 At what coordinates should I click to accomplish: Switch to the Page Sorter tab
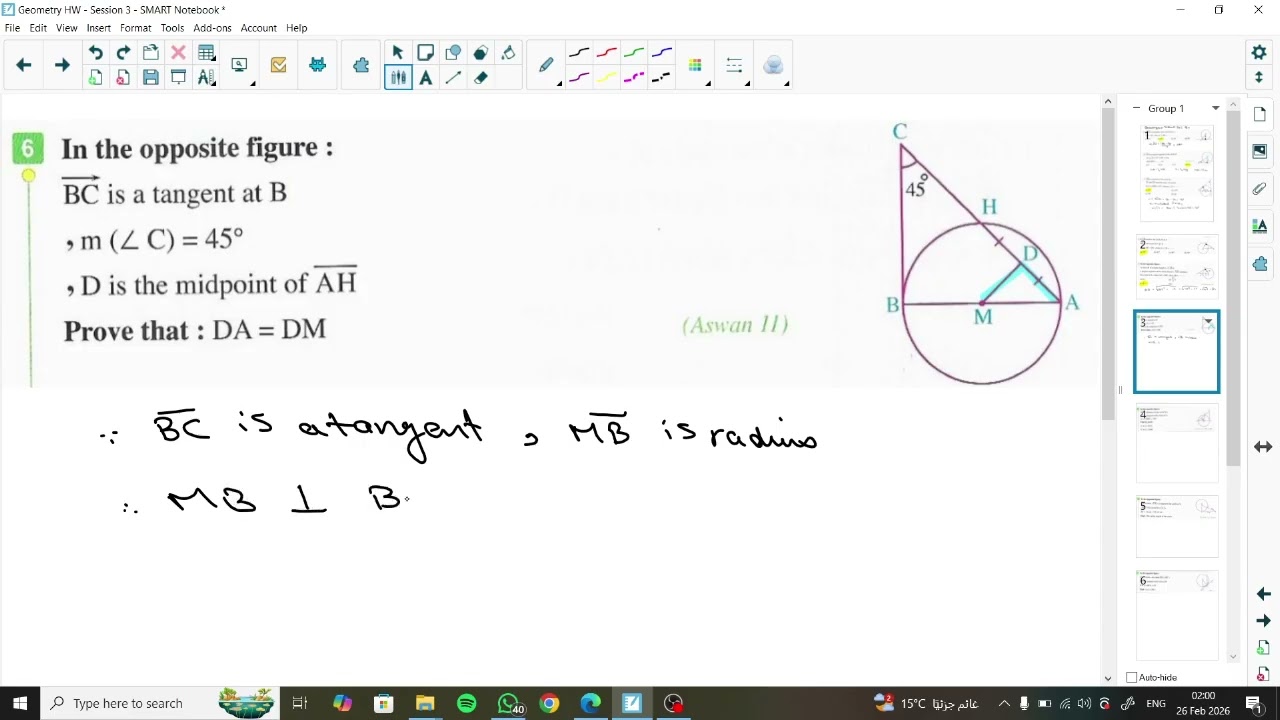[x=1260, y=114]
